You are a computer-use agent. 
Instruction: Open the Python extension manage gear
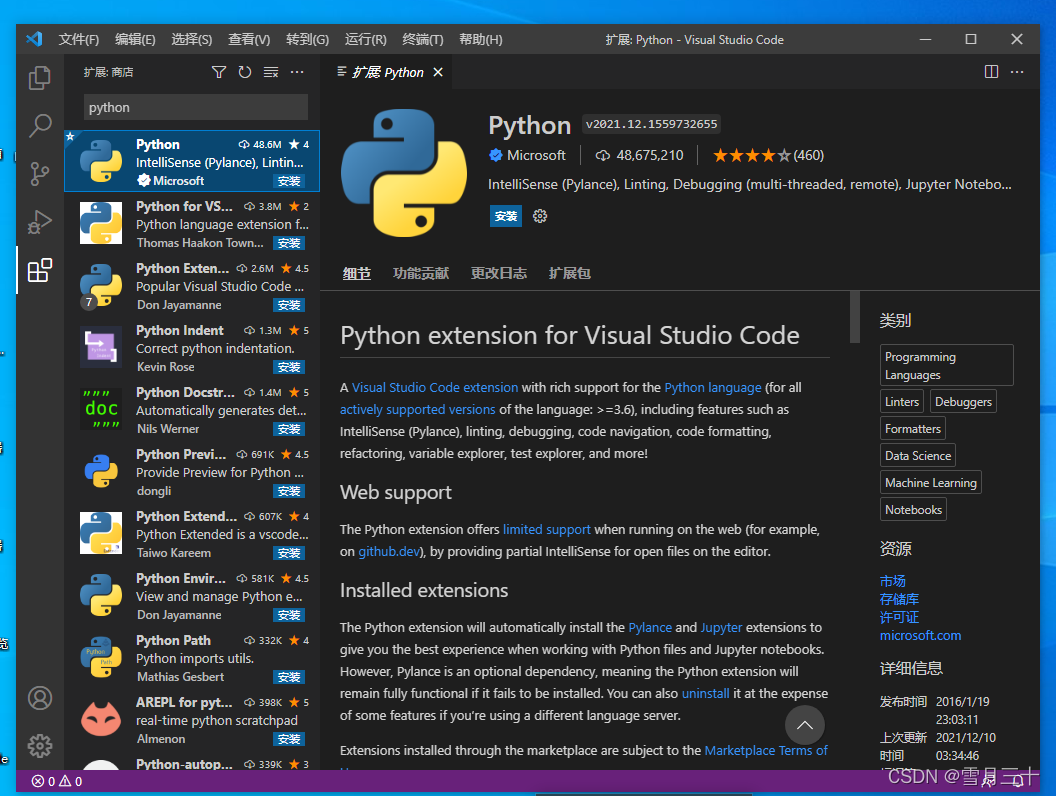(540, 216)
